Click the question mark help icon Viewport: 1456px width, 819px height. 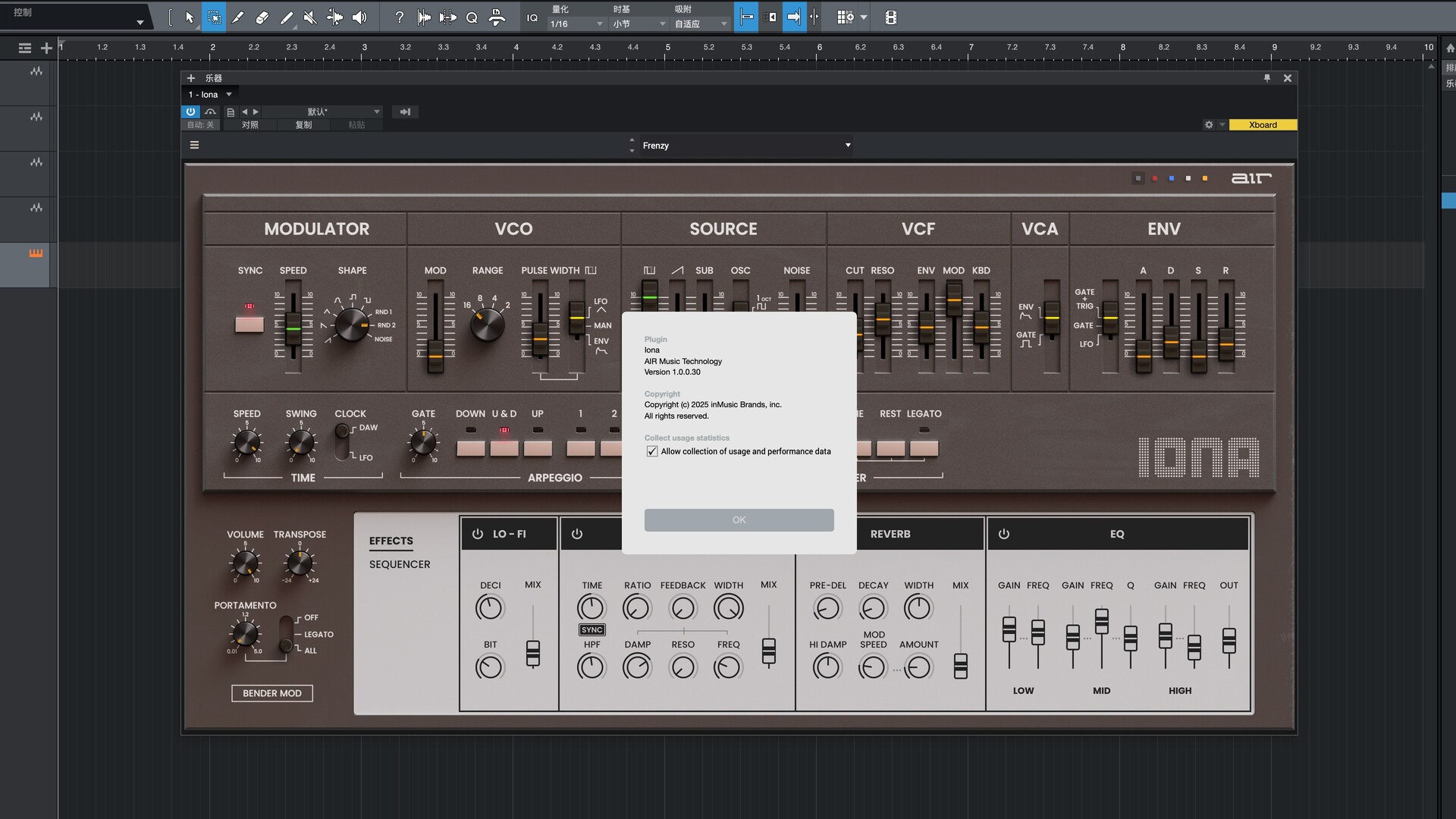(400, 17)
